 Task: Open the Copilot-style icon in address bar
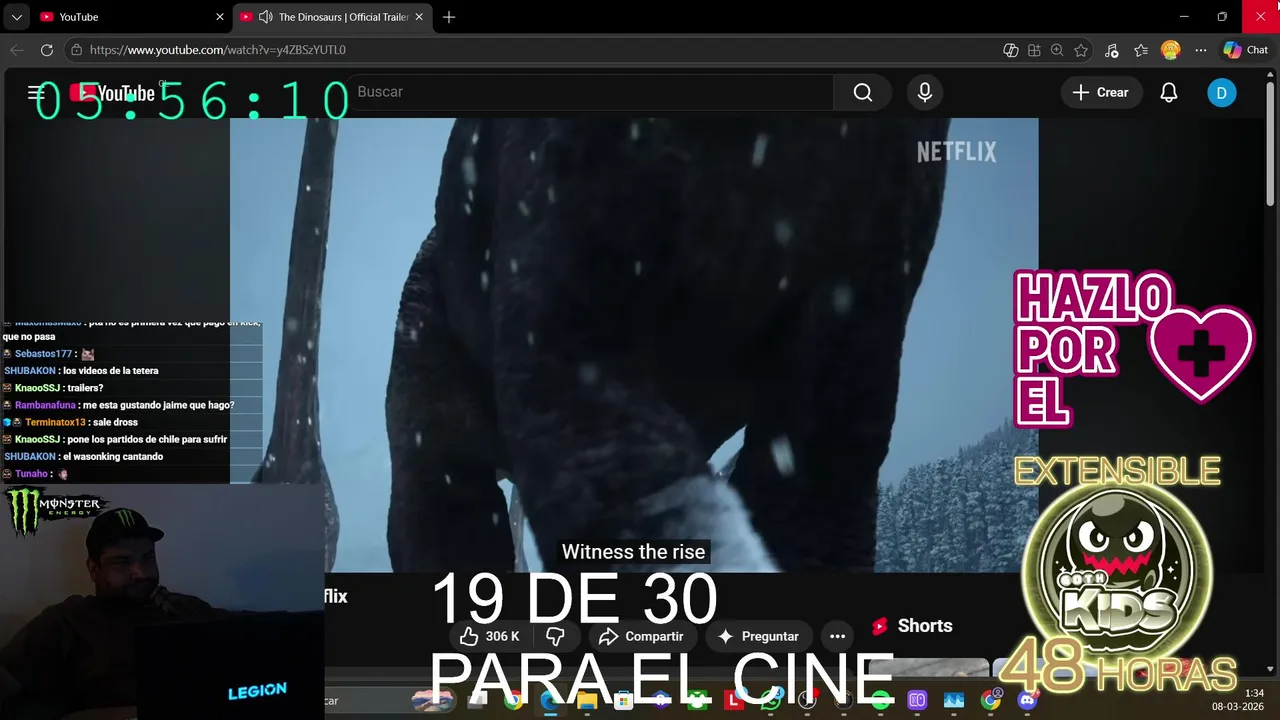pyautogui.click(x=1010, y=50)
